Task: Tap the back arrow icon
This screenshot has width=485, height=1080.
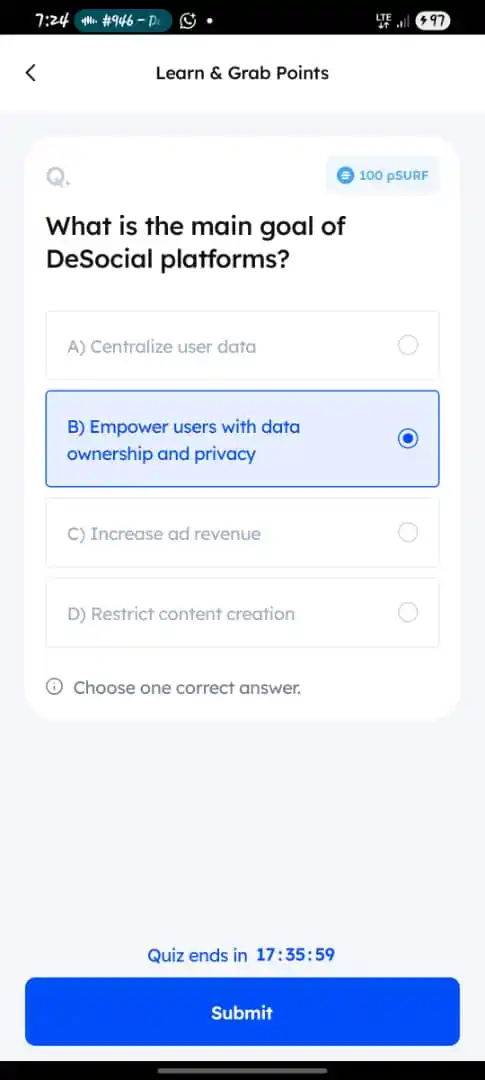Action: pyautogui.click(x=30, y=72)
